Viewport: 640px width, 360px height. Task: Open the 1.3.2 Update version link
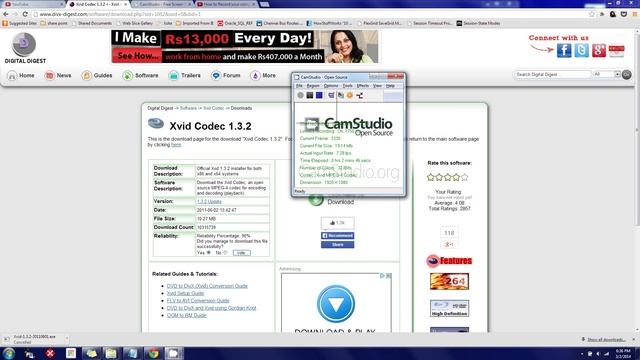[209, 202]
